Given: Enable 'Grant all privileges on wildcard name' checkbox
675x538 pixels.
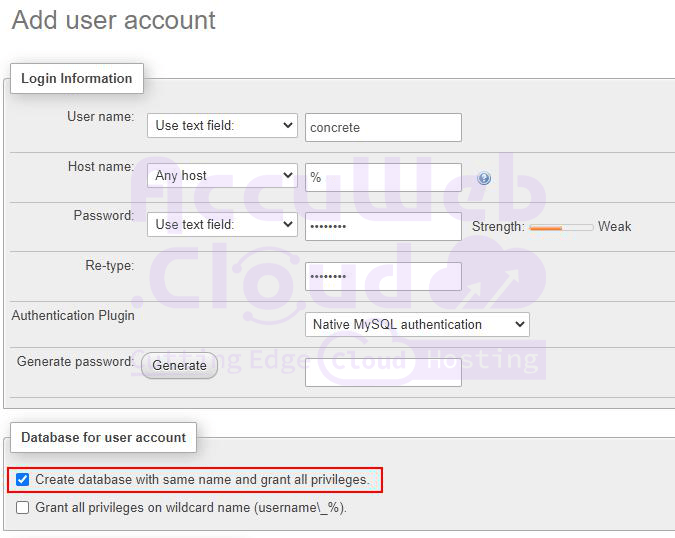Looking at the screenshot, I should (x=23, y=508).
